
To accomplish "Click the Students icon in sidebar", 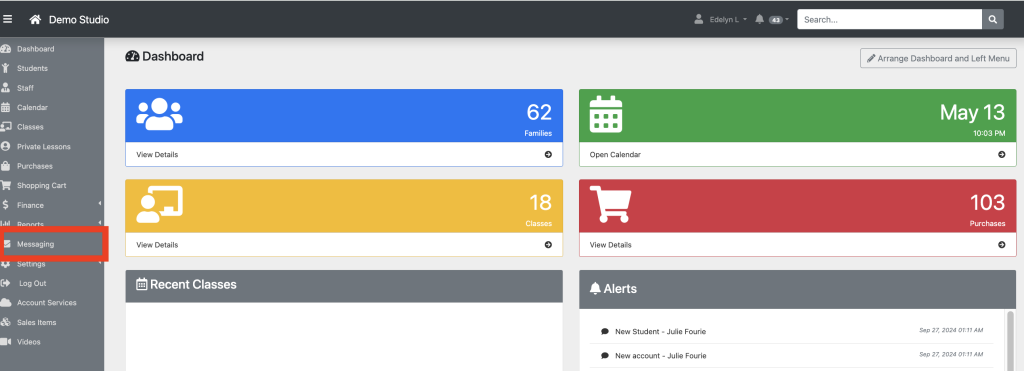I will [x=6, y=69].
